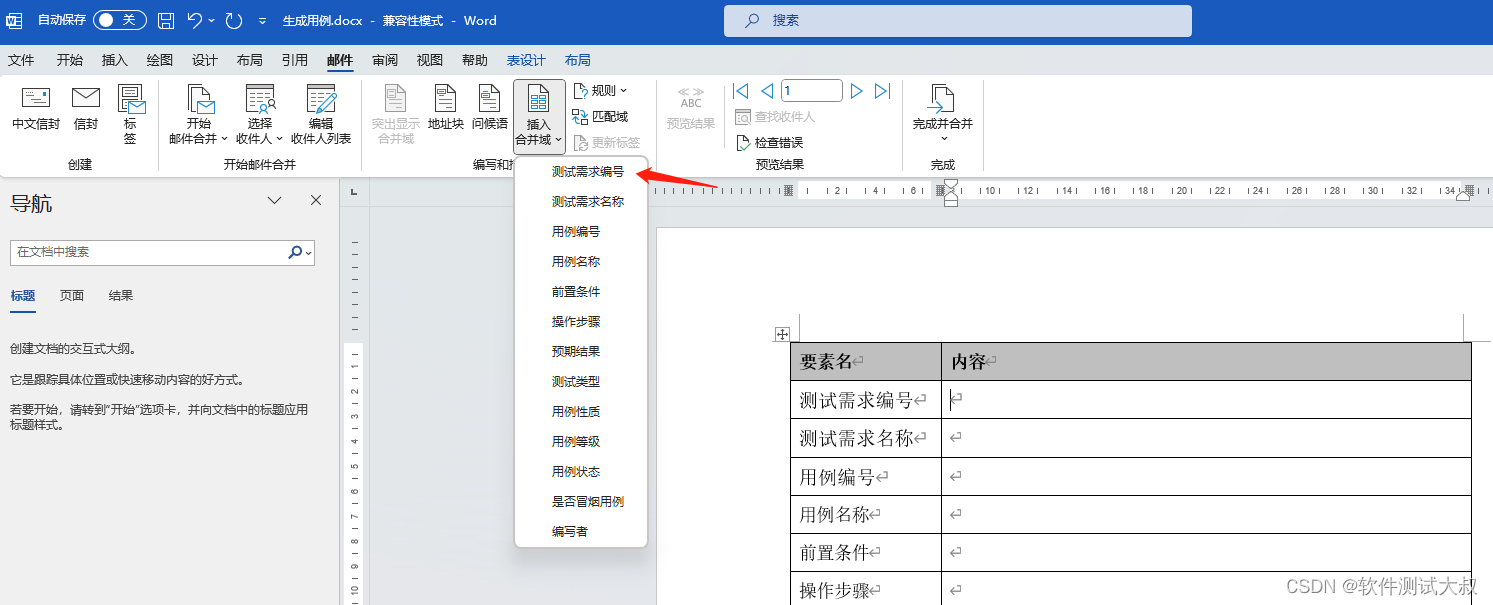The image size is (1493, 605).
Task: Open the 表设计 contextual tab
Action: (x=526, y=60)
